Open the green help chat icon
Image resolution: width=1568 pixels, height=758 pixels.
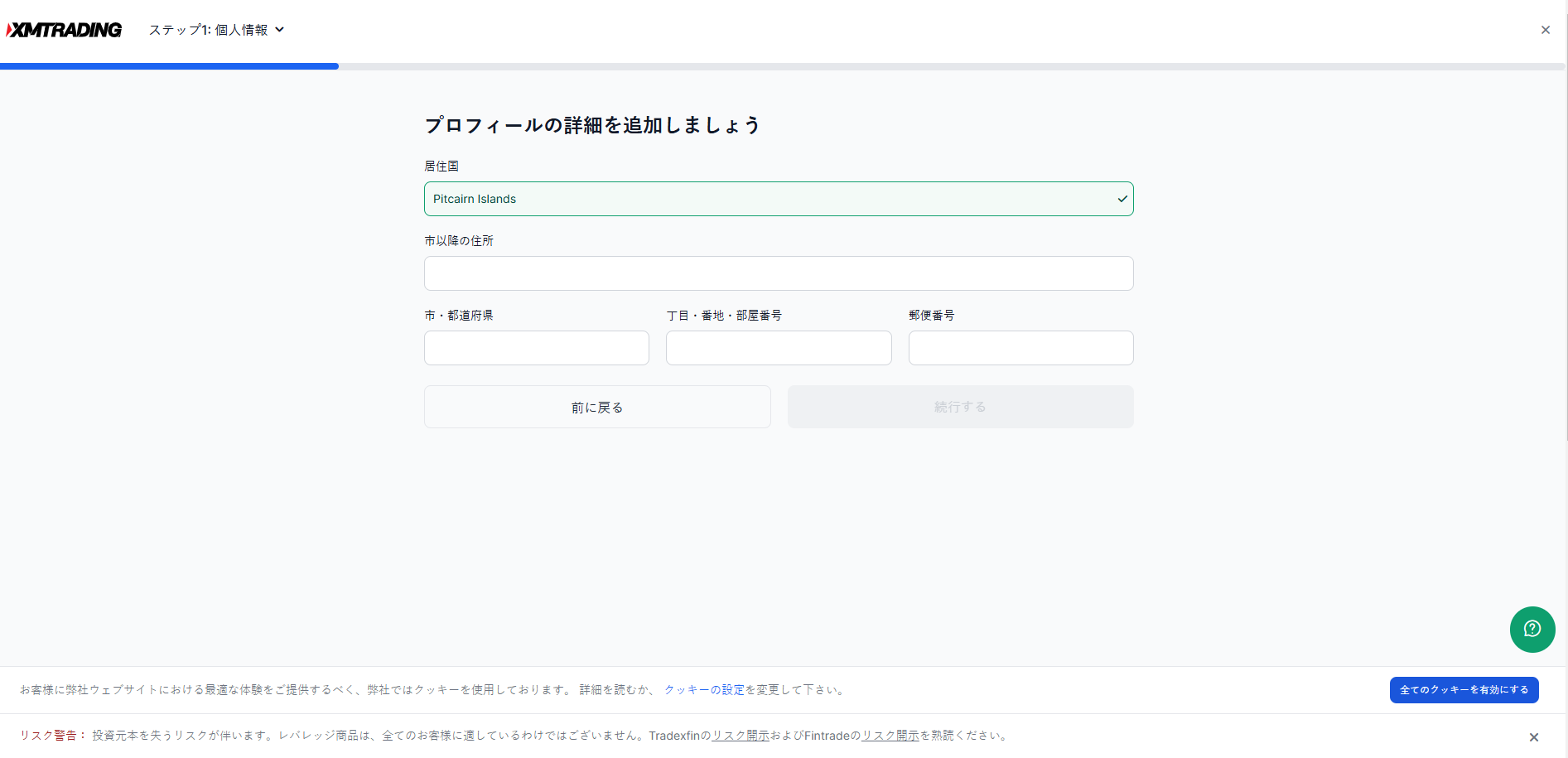coord(1532,630)
